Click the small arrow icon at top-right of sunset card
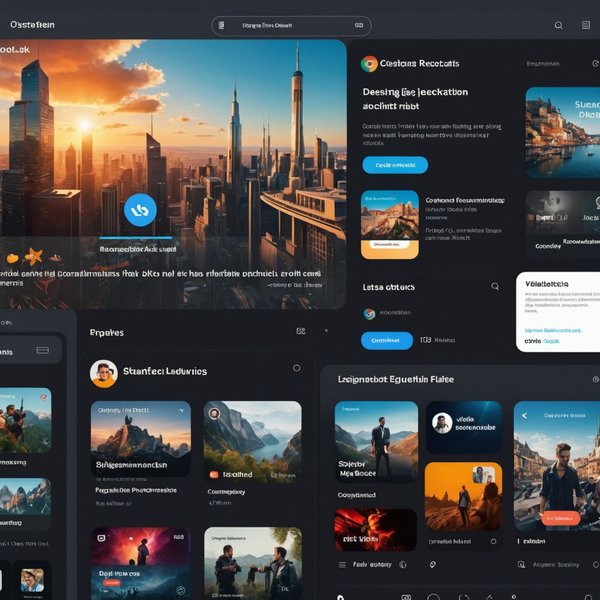The width and height of the screenshot is (600, 600). pyautogui.click(x=181, y=410)
